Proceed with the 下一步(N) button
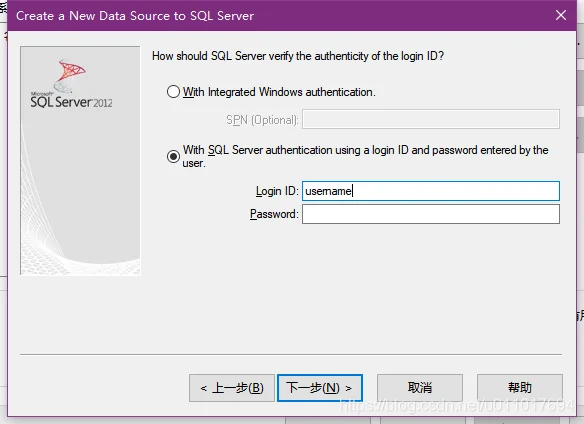 pyautogui.click(x=320, y=388)
